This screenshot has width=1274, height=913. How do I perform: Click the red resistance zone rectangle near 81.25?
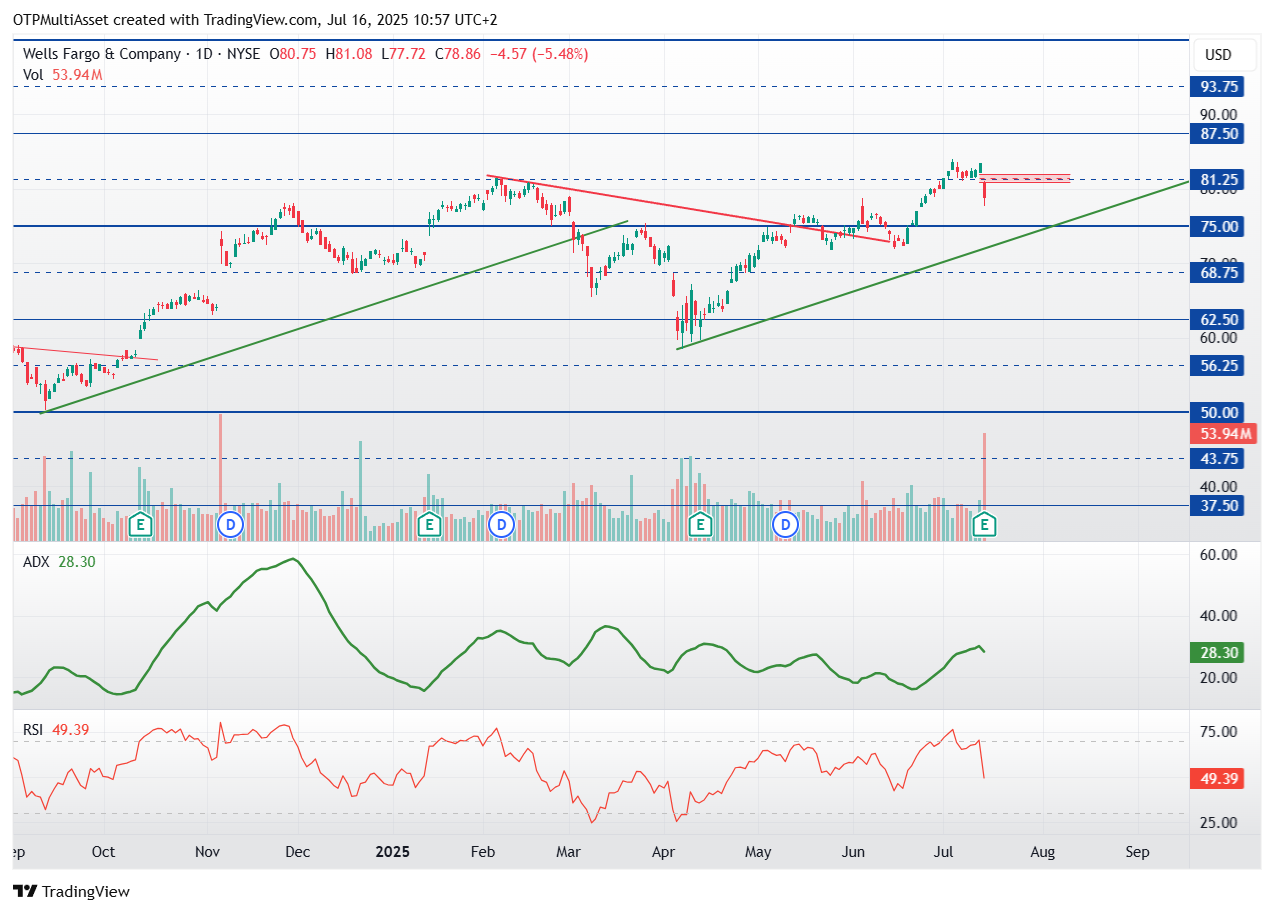[1025, 178]
